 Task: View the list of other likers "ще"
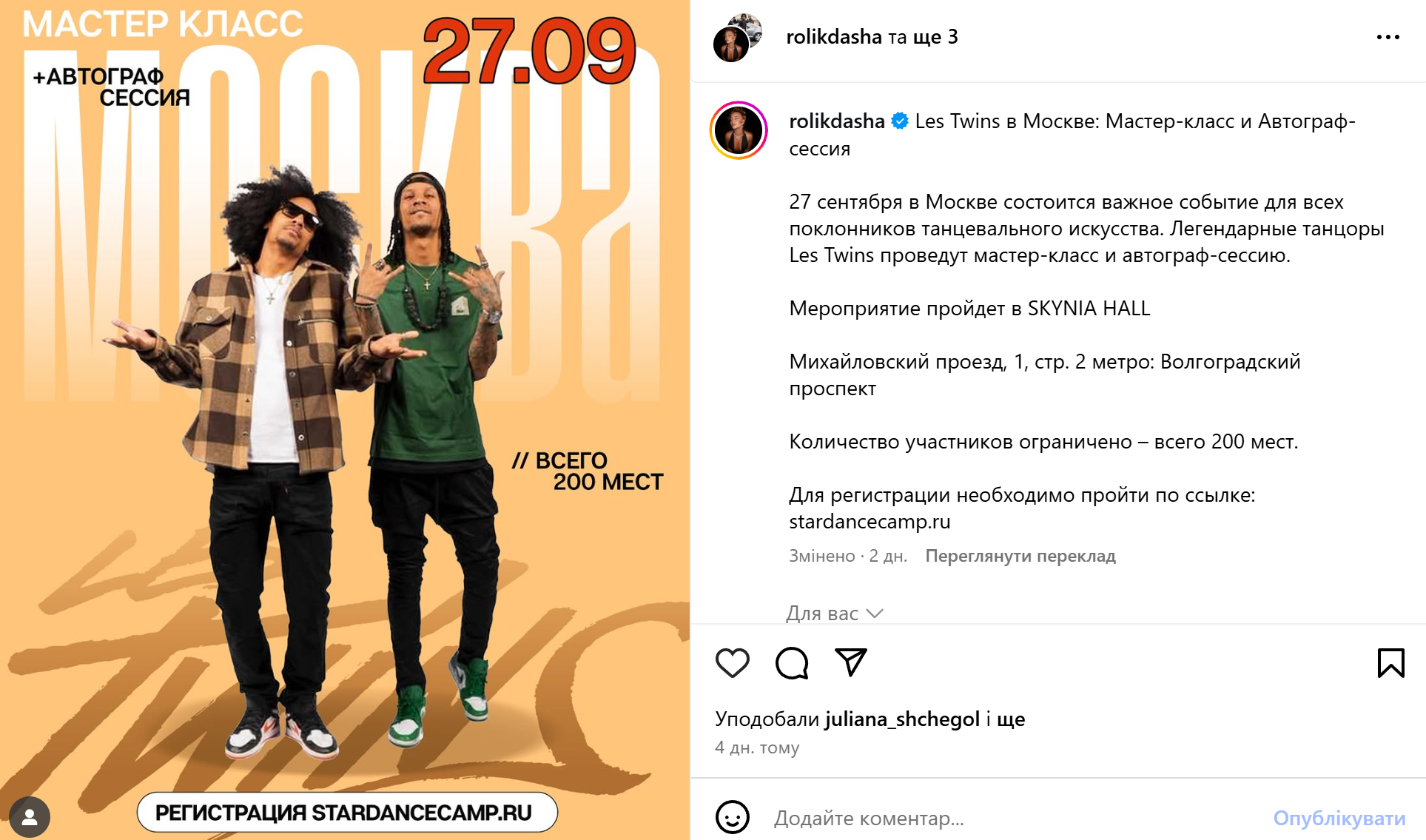point(1011,719)
